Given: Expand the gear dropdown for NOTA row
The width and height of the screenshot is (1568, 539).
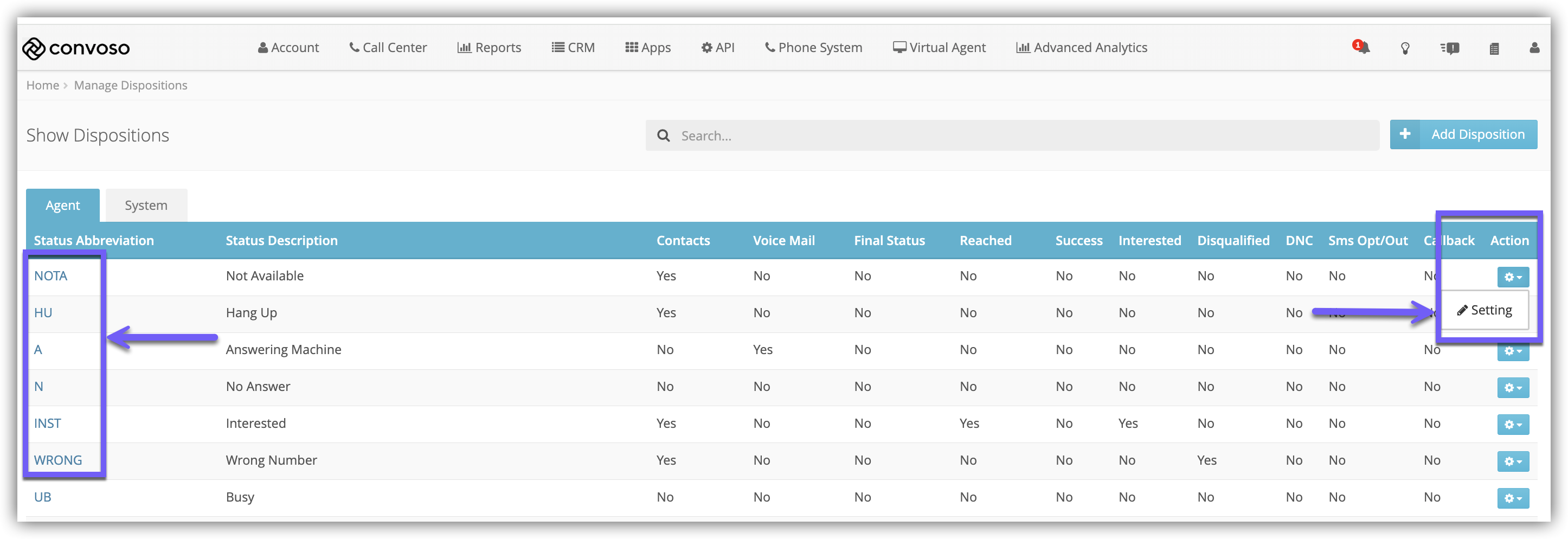Looking at the screenshot, I should 1513,277.
